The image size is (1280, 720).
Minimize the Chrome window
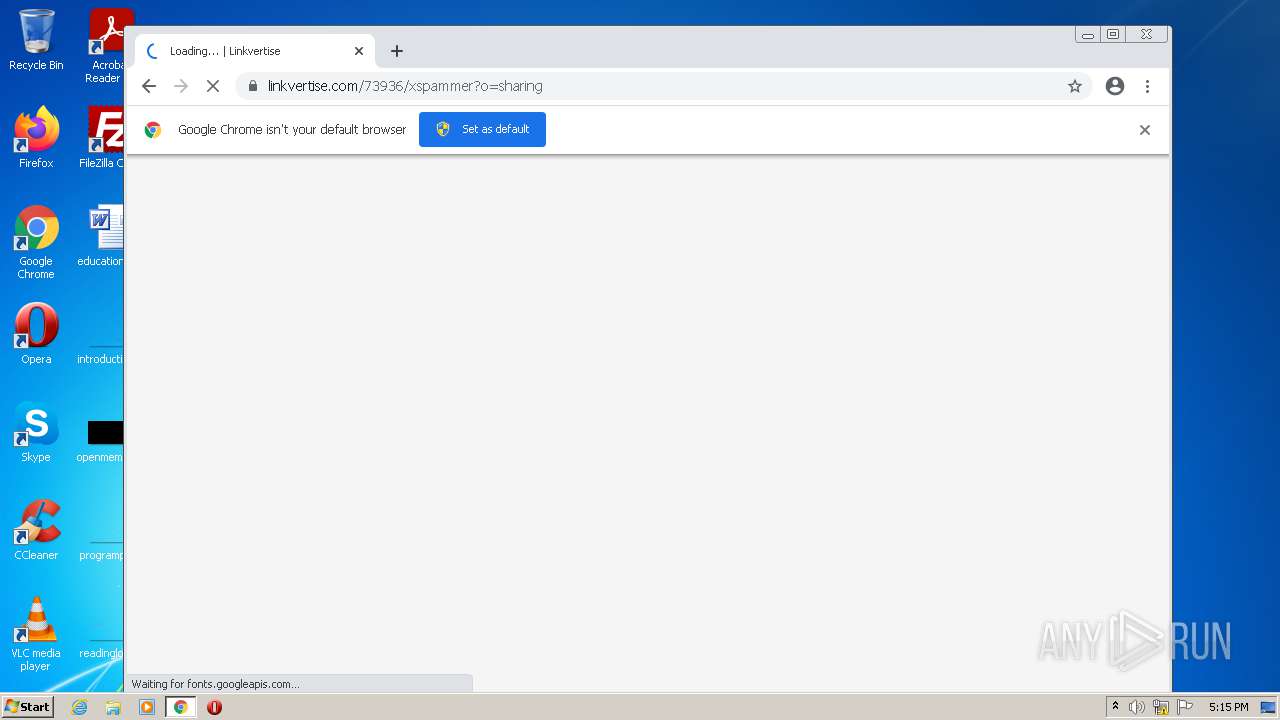pos(1088,35)
